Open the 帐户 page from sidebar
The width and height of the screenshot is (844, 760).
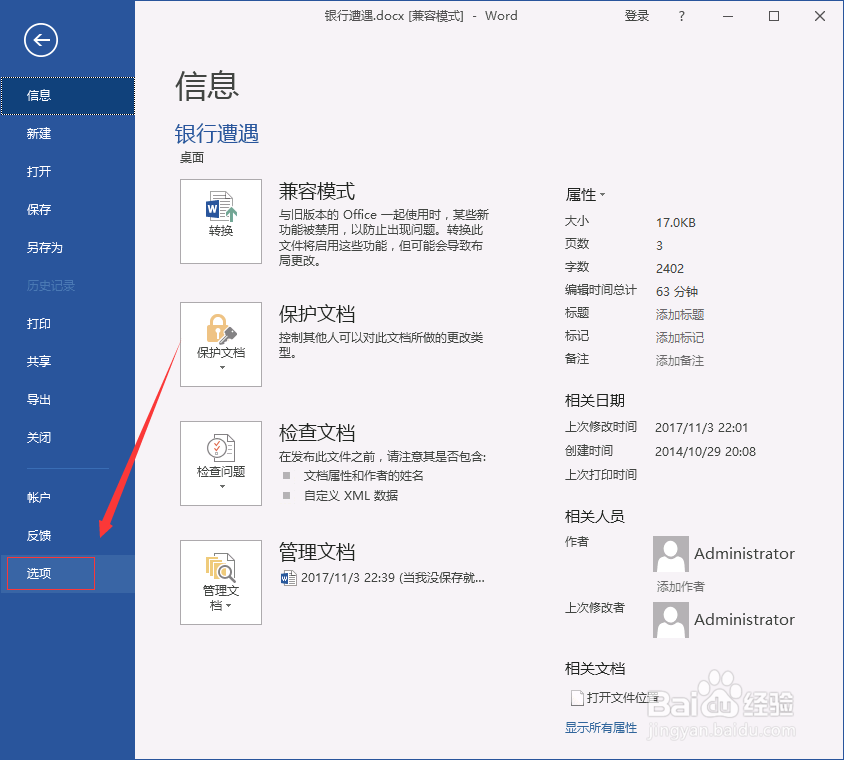[x=67, y=497]
